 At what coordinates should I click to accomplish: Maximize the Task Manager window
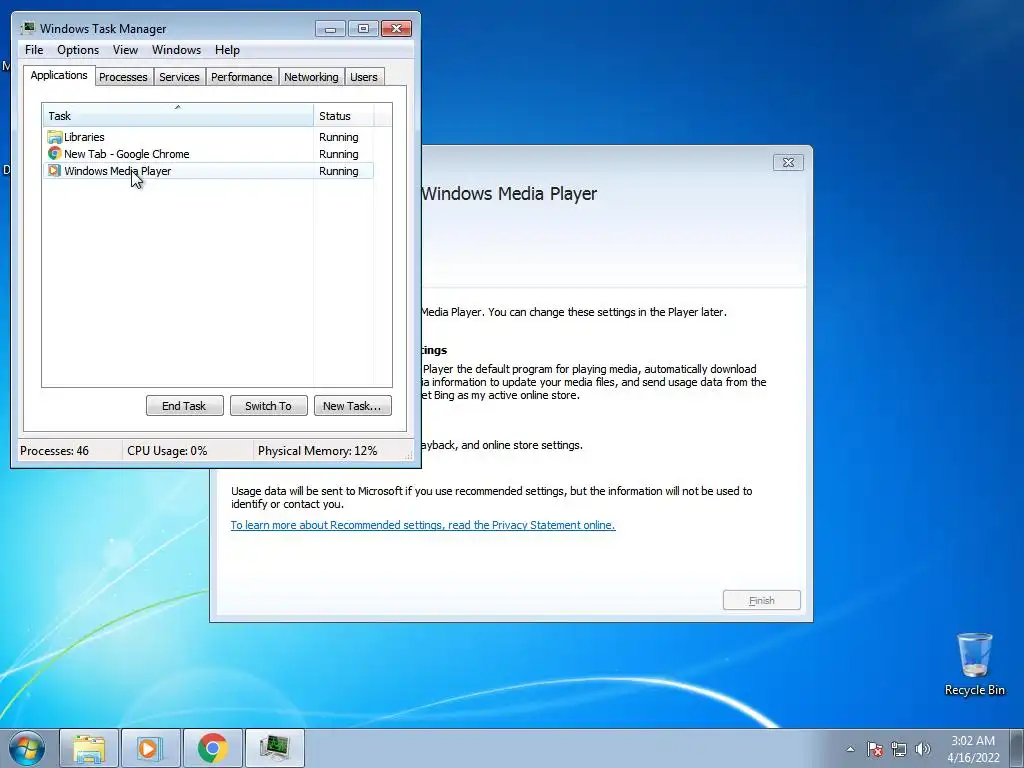point(363,29)
